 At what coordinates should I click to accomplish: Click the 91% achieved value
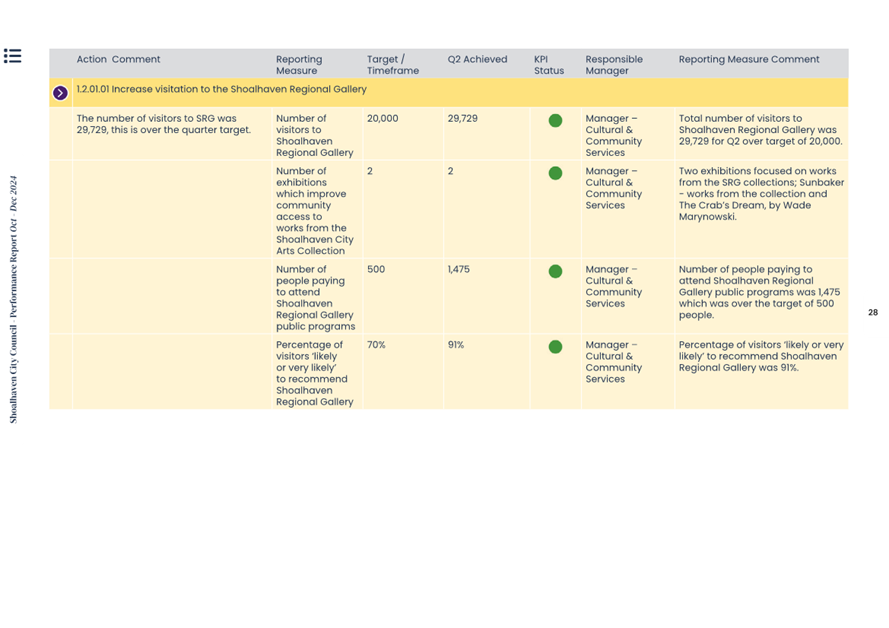pos(456,346)
